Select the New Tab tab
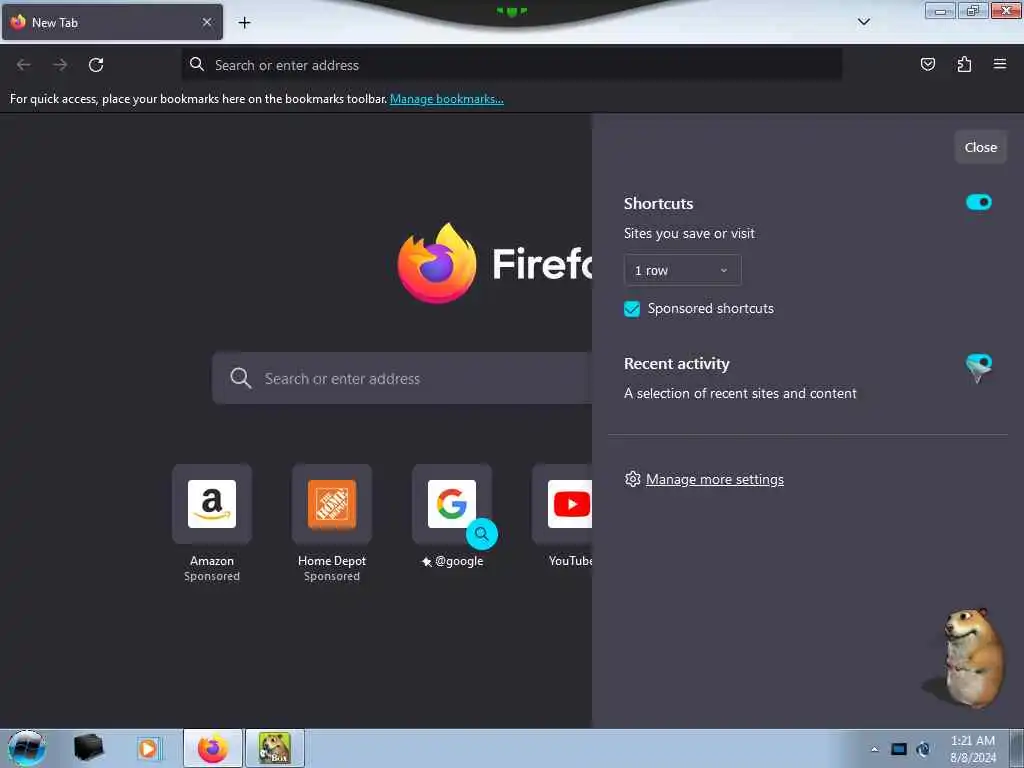This screenshot has height=768, width=1024. (112, 22)
